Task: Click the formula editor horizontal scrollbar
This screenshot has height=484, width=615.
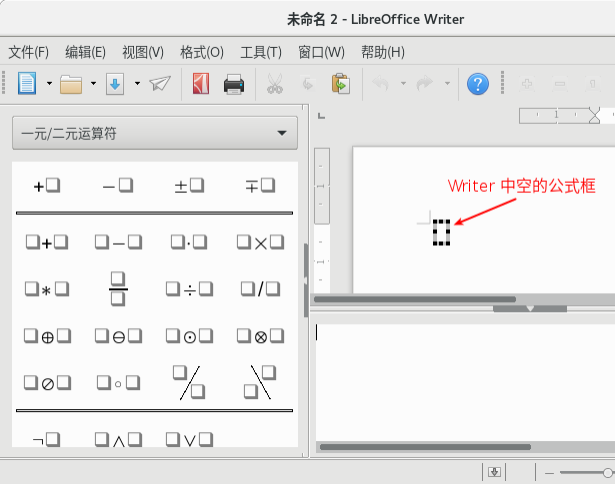Action: point(425,447)
